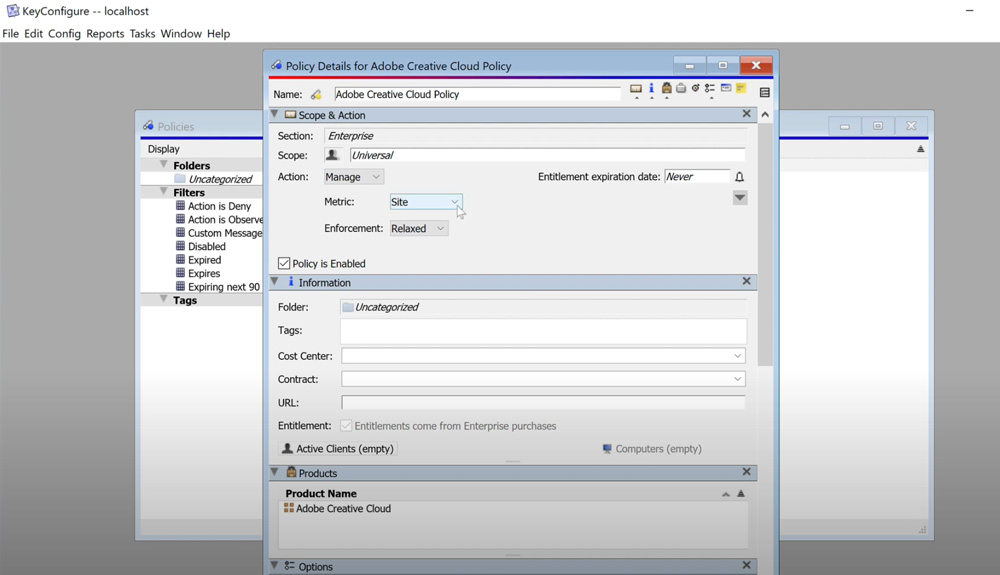Show the message window pane icon

726,88
